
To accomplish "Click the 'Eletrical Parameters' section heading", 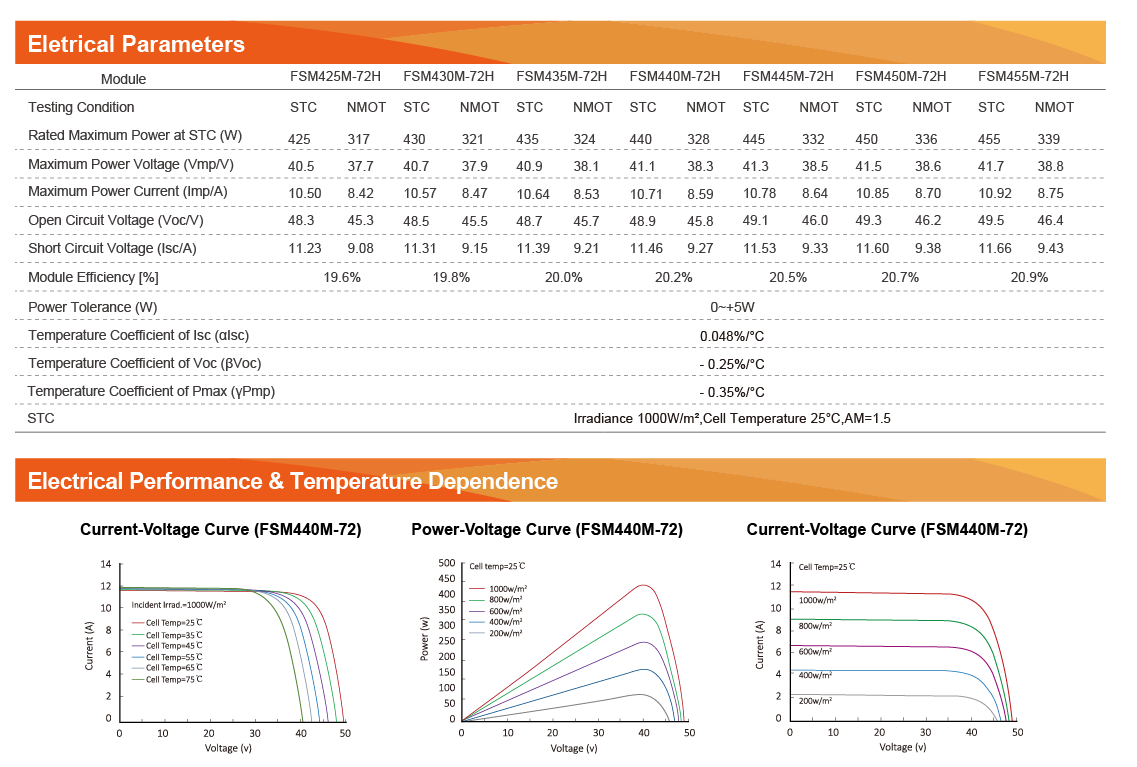I will click(136, 44).
